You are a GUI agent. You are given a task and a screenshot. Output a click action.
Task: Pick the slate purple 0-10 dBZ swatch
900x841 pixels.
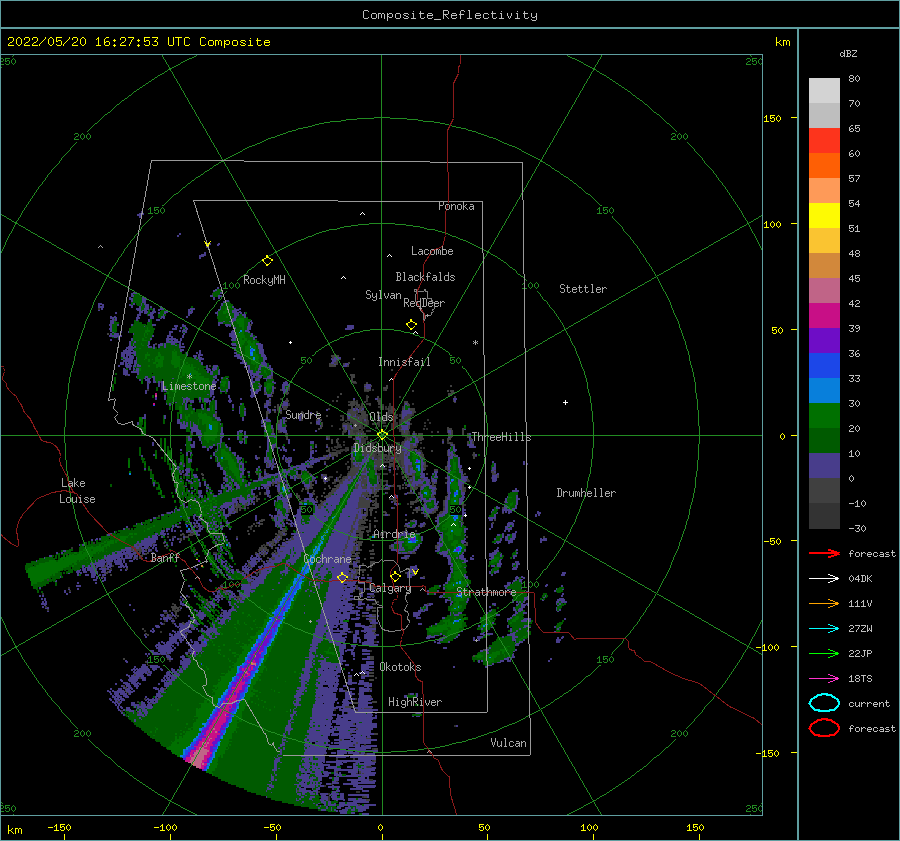point(824,466)
